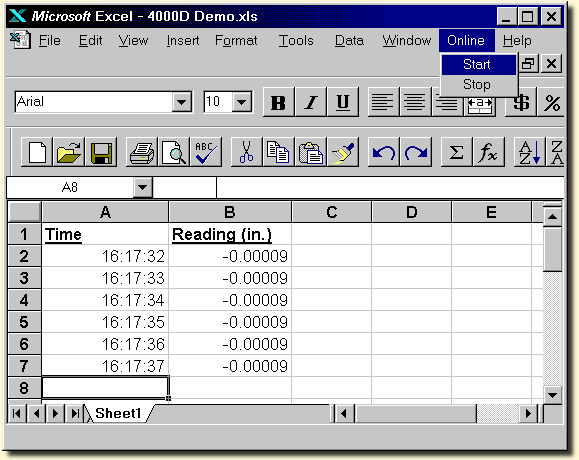Click the Excel workbook icon beside File
The height and width of the screenshot is (460, 579).
pos(20,40)
